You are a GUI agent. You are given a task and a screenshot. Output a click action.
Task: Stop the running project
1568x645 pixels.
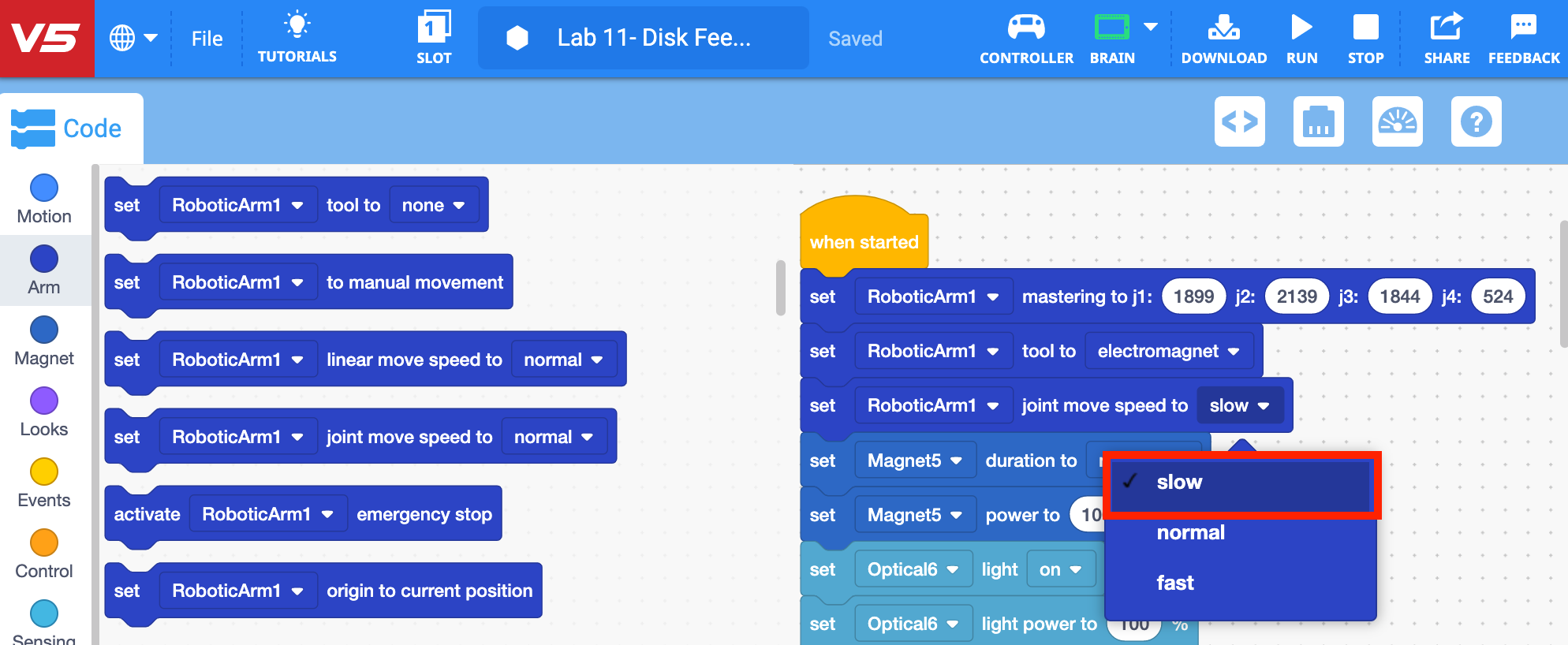[x=1365, y=38]
